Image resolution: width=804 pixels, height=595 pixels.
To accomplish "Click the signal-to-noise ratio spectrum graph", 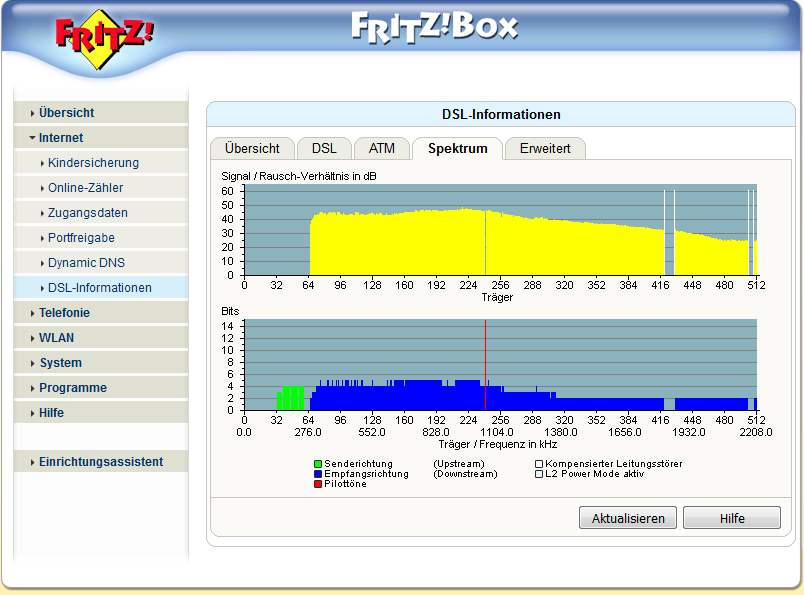I will click(500, 229).
